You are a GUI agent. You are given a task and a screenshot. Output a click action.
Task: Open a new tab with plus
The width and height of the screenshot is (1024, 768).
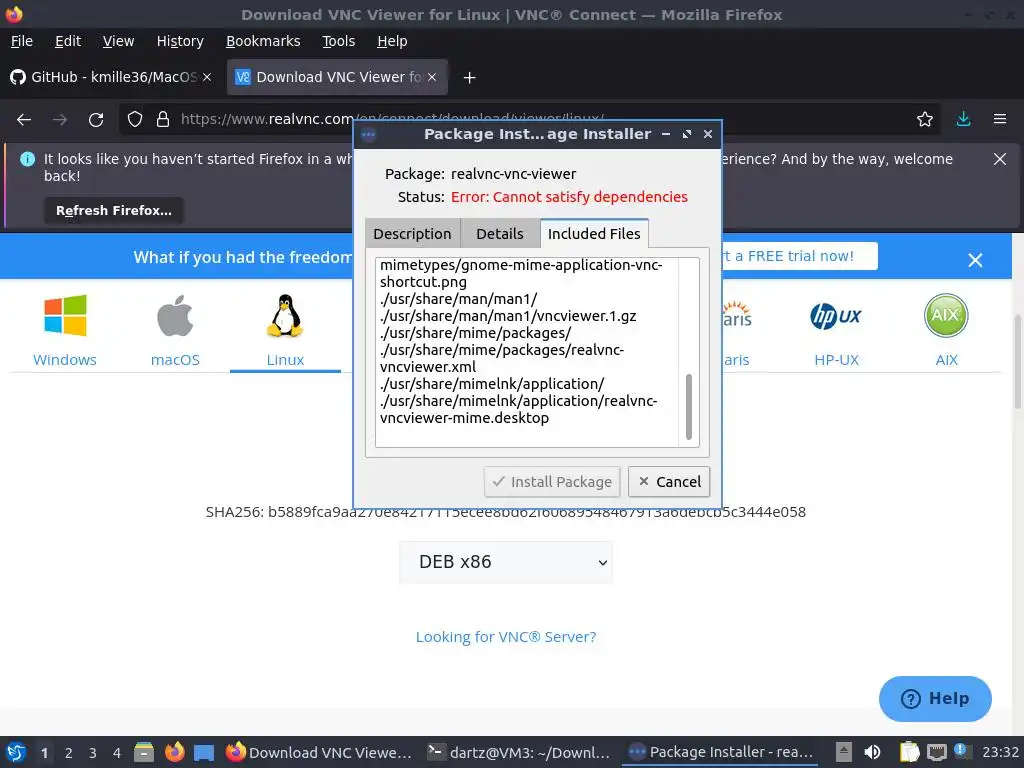coord(469,78)
